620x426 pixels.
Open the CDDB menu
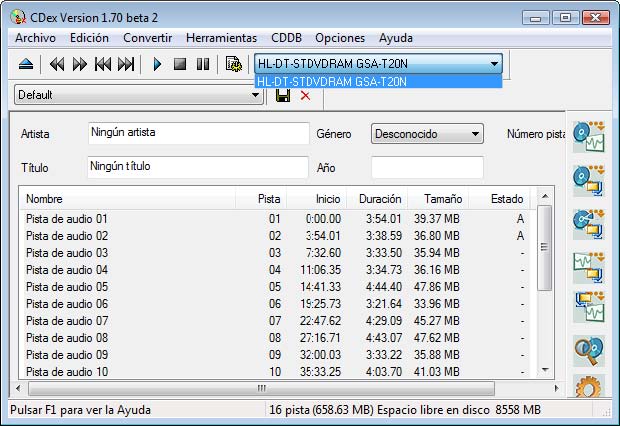286,38
